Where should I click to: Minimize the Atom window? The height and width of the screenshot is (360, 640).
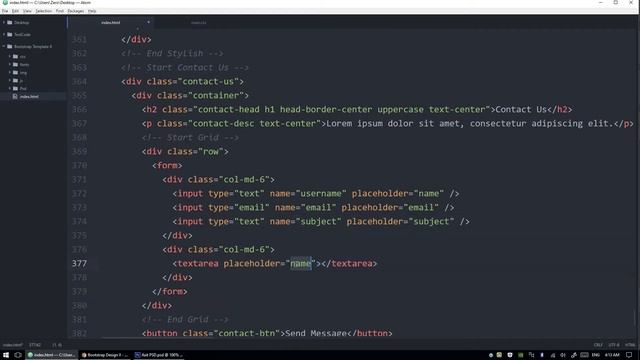tap(600, 2)
